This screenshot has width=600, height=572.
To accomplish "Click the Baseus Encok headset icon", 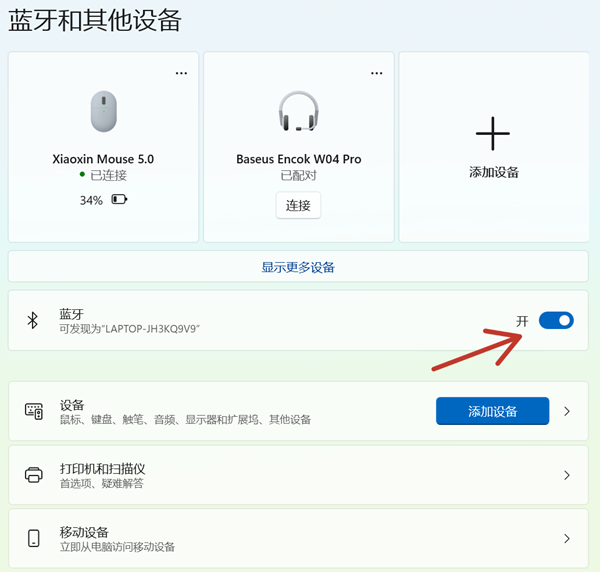I will pyautogui.click(x=298, y=111).
